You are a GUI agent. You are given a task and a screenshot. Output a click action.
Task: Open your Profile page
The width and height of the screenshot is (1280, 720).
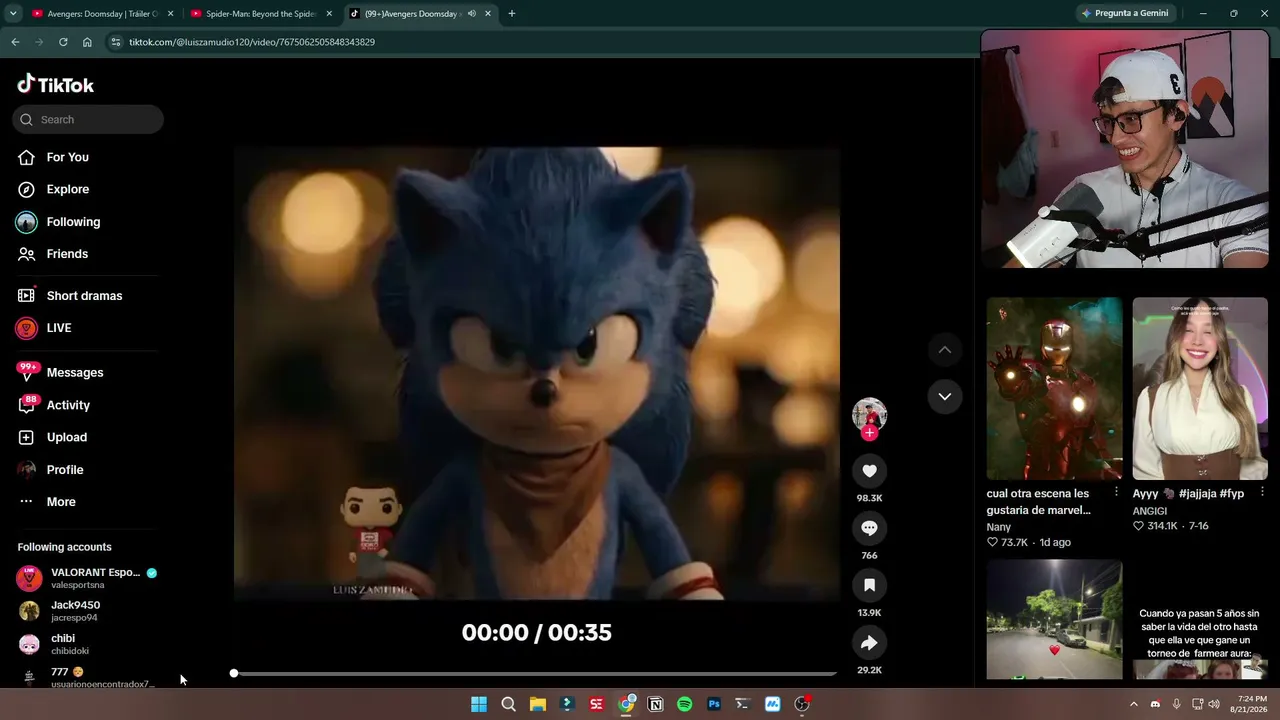[x=65, y=470]
